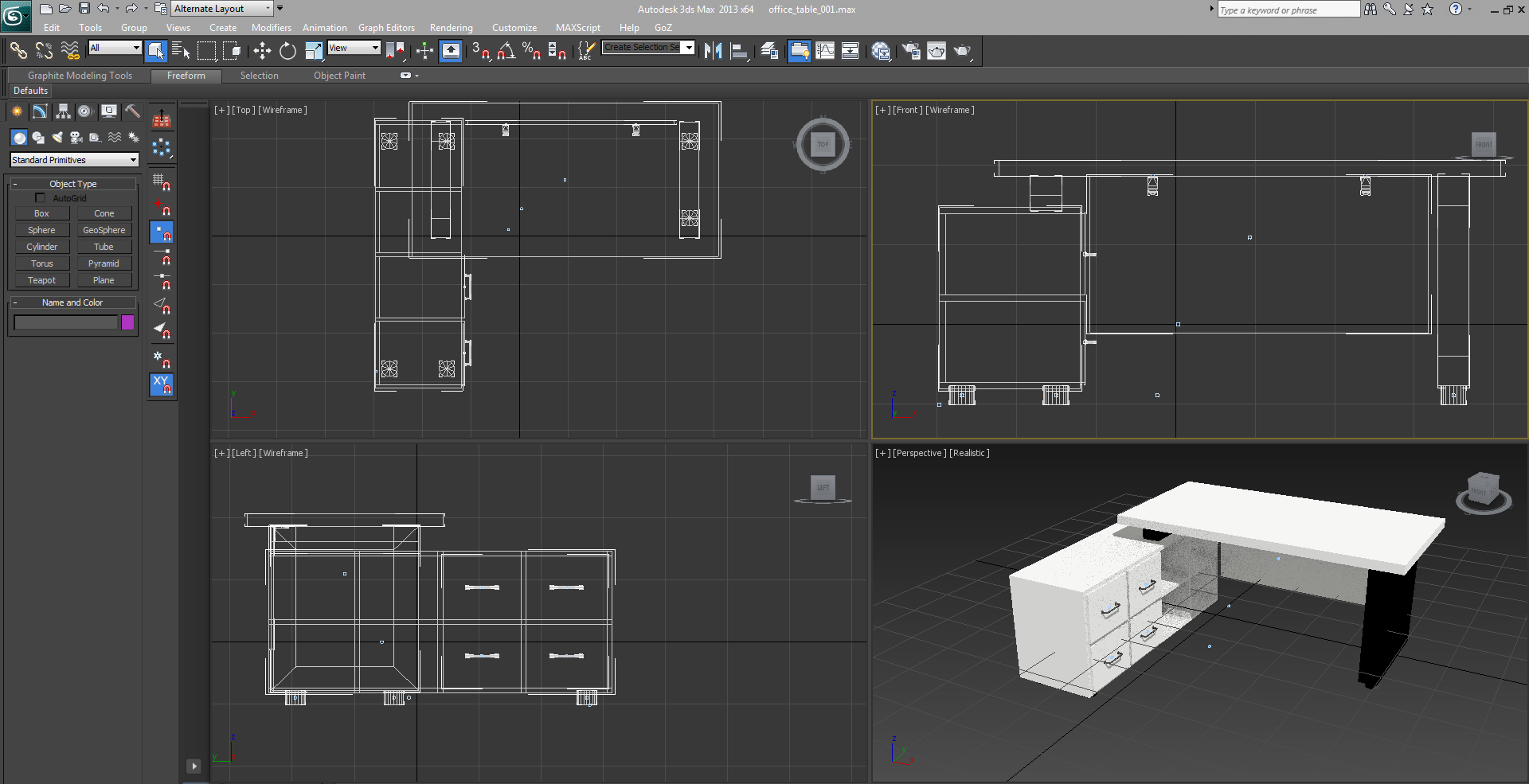Viewport: 1529px width, 784px height.
Task: Switch to the Object Paint tab
Action: tap(339, 76)
